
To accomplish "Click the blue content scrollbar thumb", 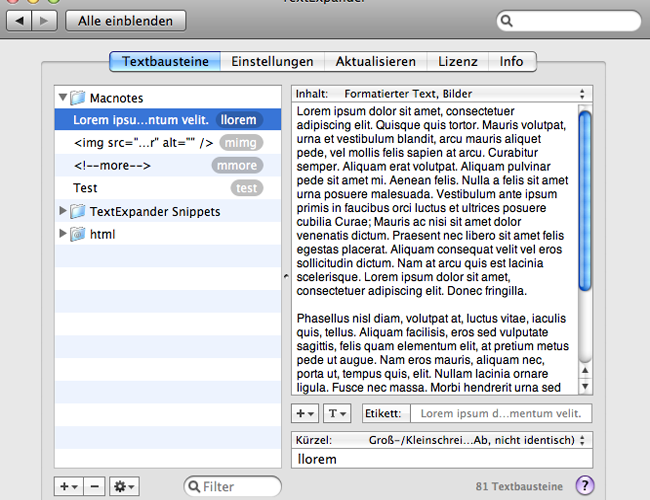I will (x=585, y=201).
